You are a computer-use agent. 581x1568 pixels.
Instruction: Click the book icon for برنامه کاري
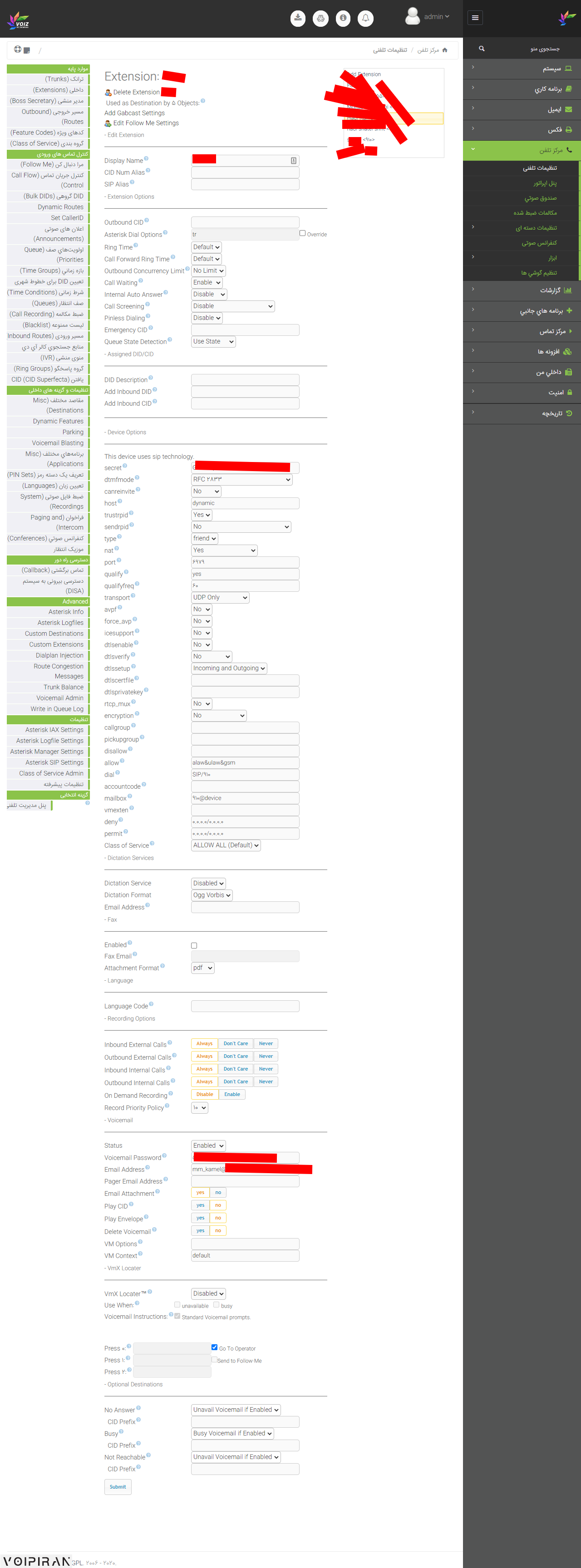568,89
